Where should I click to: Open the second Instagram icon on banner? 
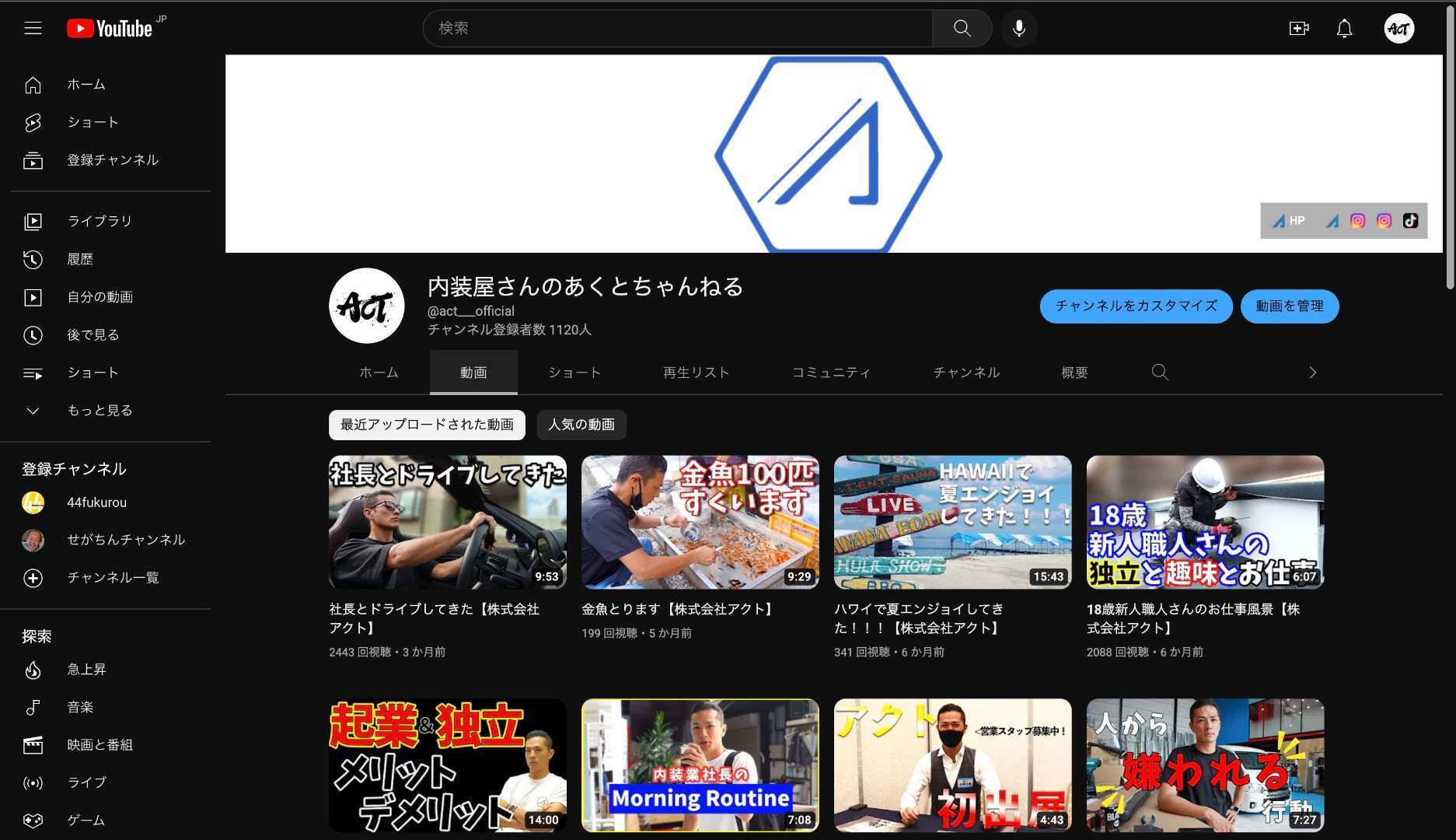(x=1384, y=221)
